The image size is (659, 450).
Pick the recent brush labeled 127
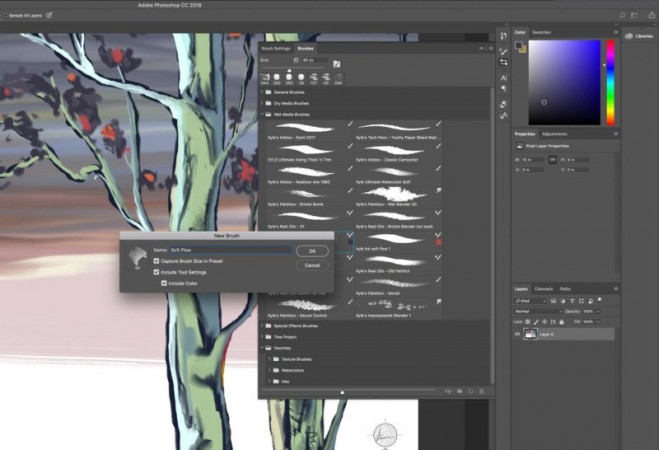(314, 79)
